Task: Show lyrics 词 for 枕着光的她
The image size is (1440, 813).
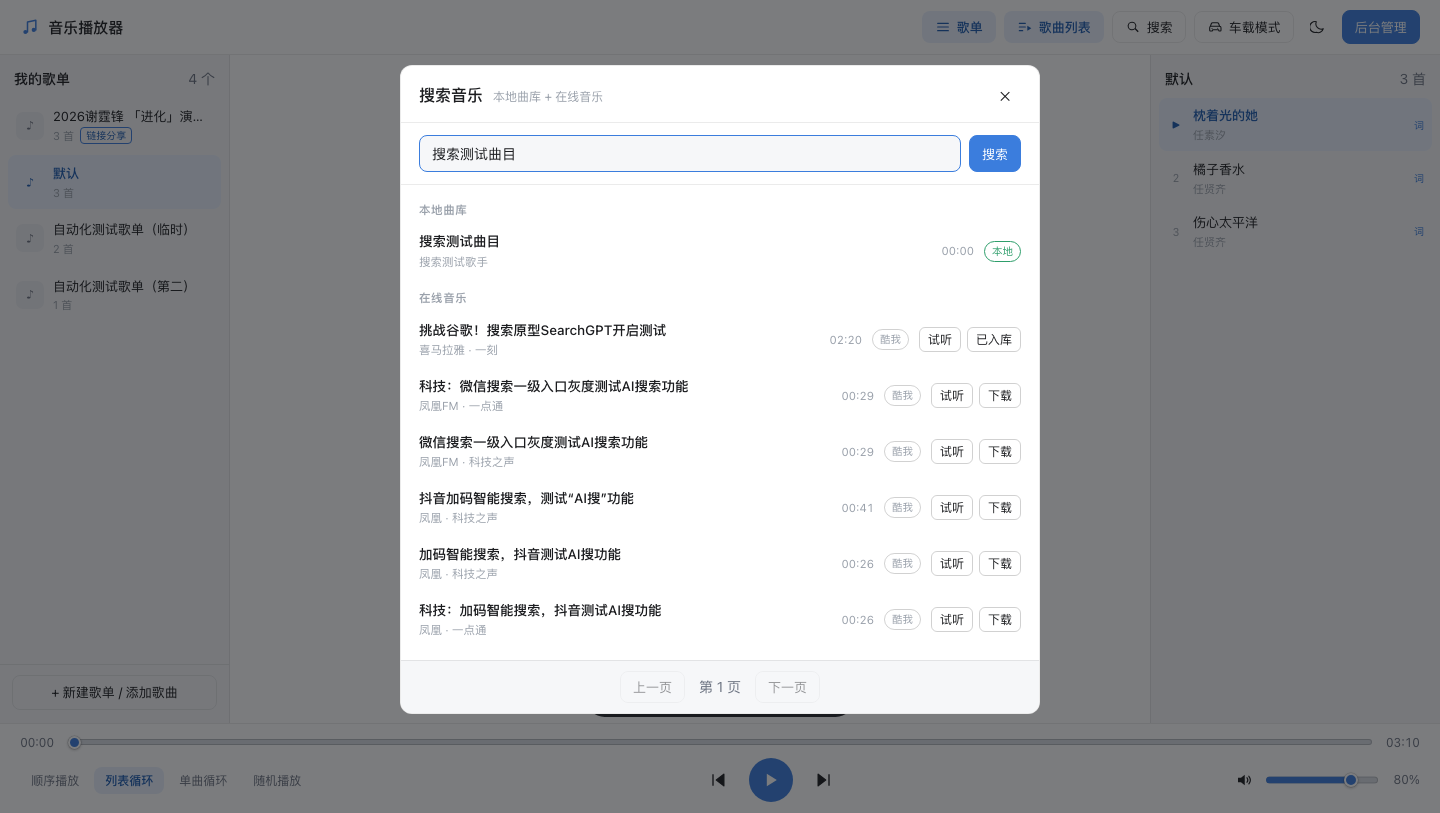Action: click(1419, 125)
